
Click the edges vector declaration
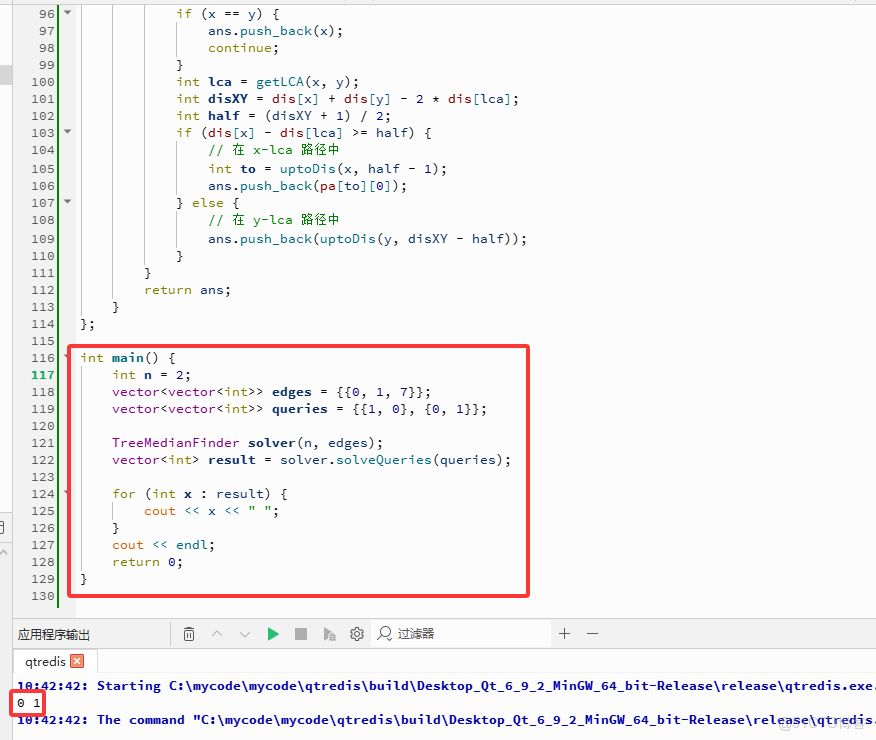[x=271, y=392]
